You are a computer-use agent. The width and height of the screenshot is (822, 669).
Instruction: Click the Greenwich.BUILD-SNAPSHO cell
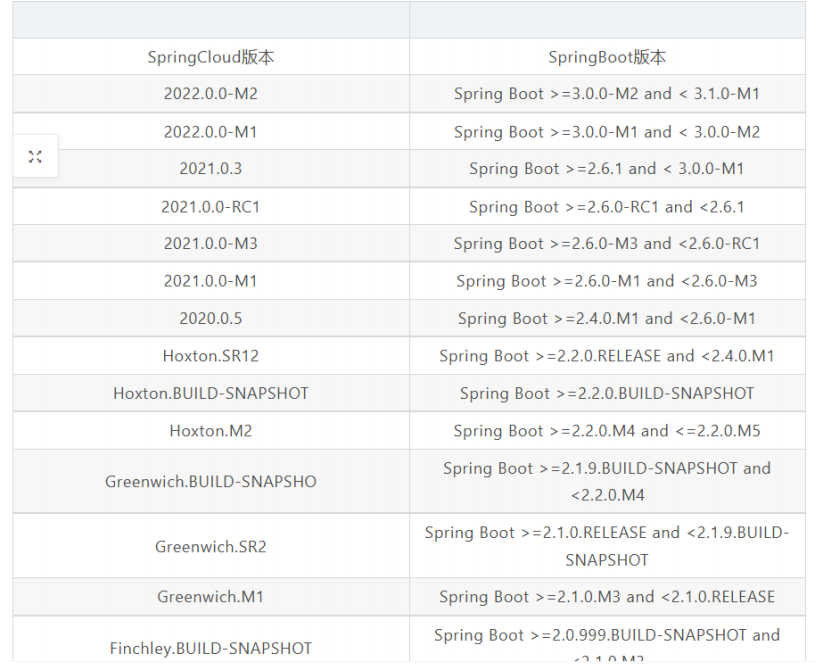tap(211, 481)
